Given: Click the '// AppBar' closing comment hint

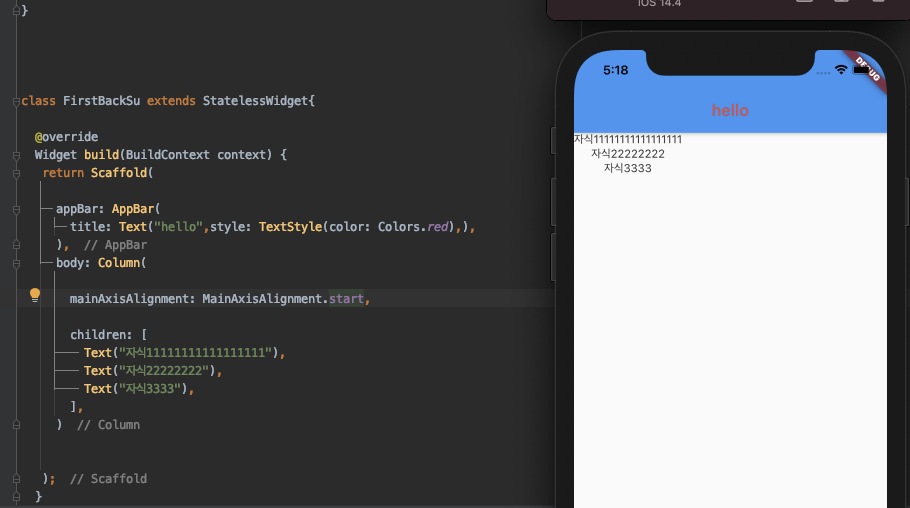Looking at the screenshot, I should click(115, 244).
